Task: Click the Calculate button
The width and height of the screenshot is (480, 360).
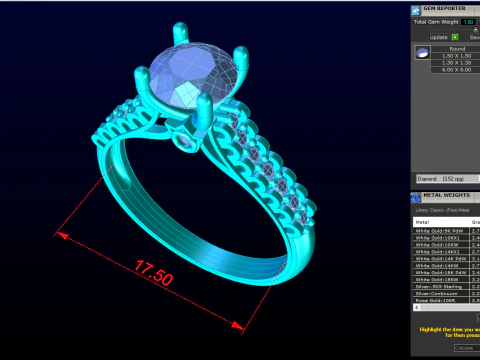Action: [467, 348]
